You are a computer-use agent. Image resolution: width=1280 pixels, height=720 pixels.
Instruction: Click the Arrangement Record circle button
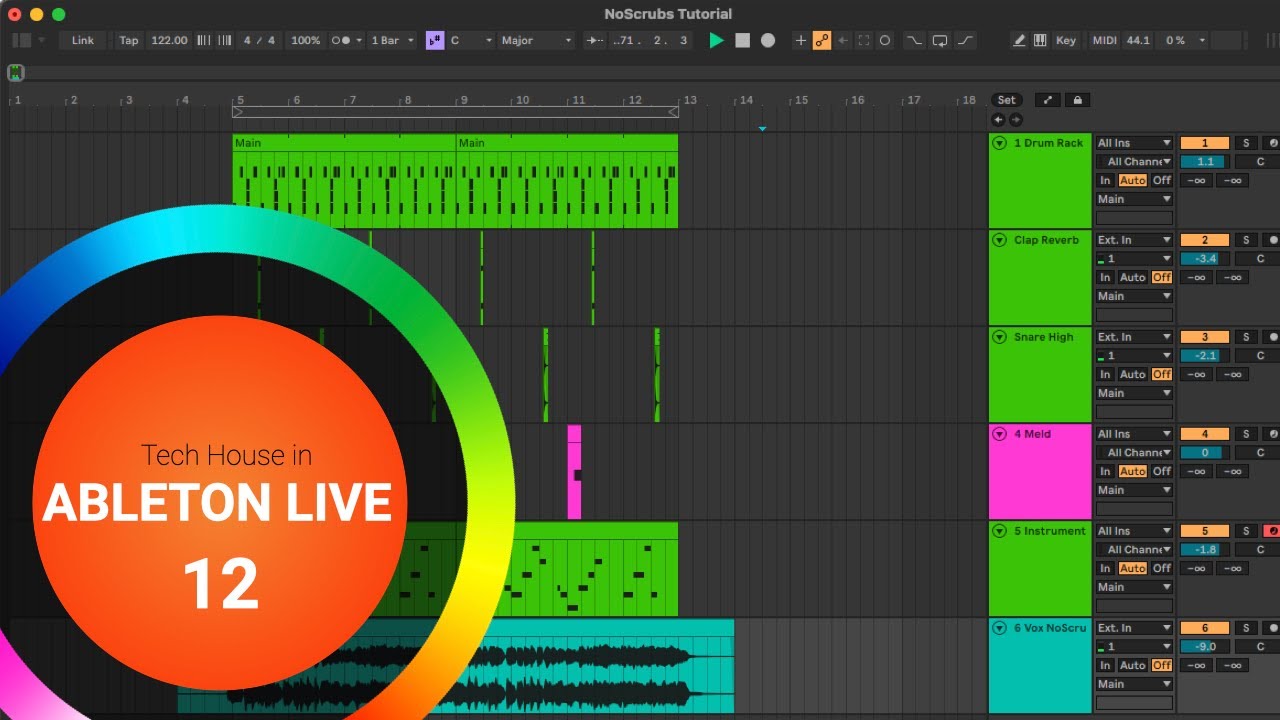pos(768,40)
